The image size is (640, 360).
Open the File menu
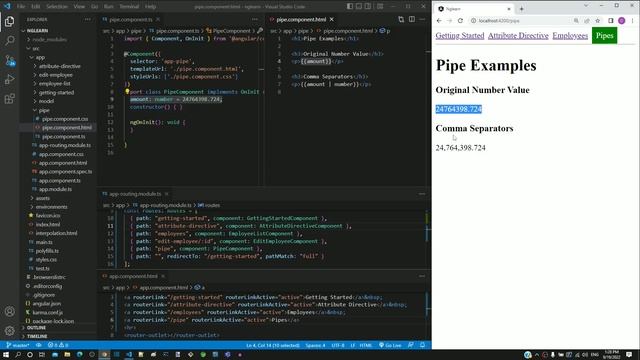(x=21, y=7)
